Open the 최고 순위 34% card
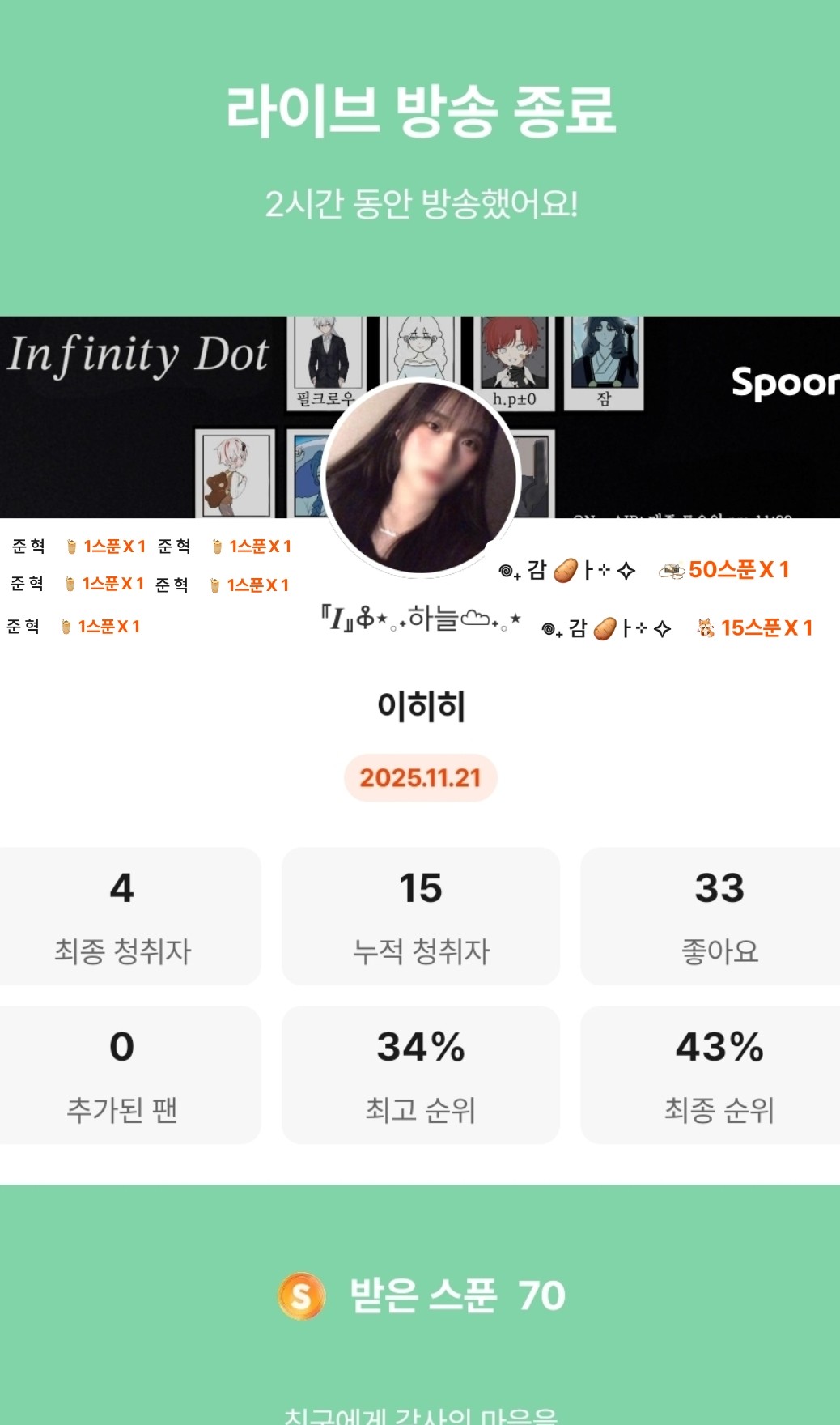Screen dimensions: 840x1425 pos(421,1075)
